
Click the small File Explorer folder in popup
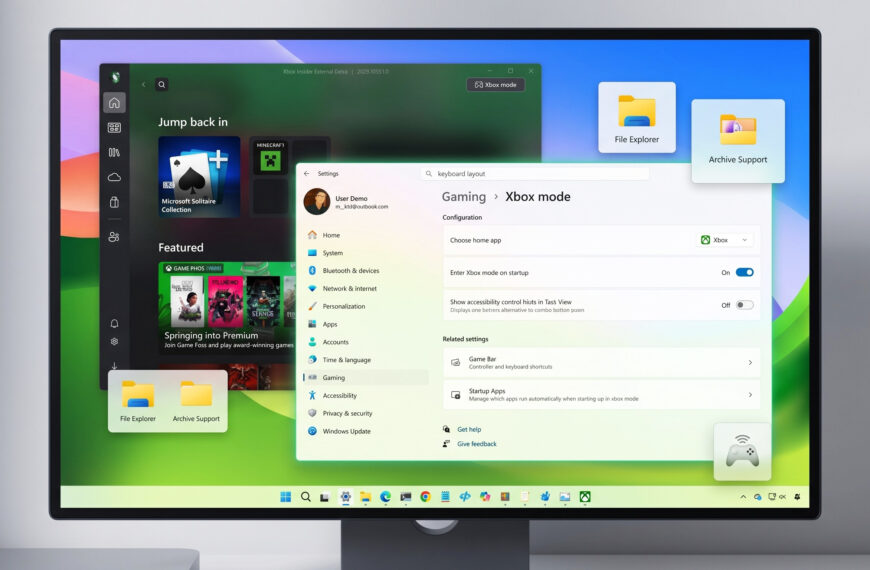pyautogui.click(x=138, y=401)
